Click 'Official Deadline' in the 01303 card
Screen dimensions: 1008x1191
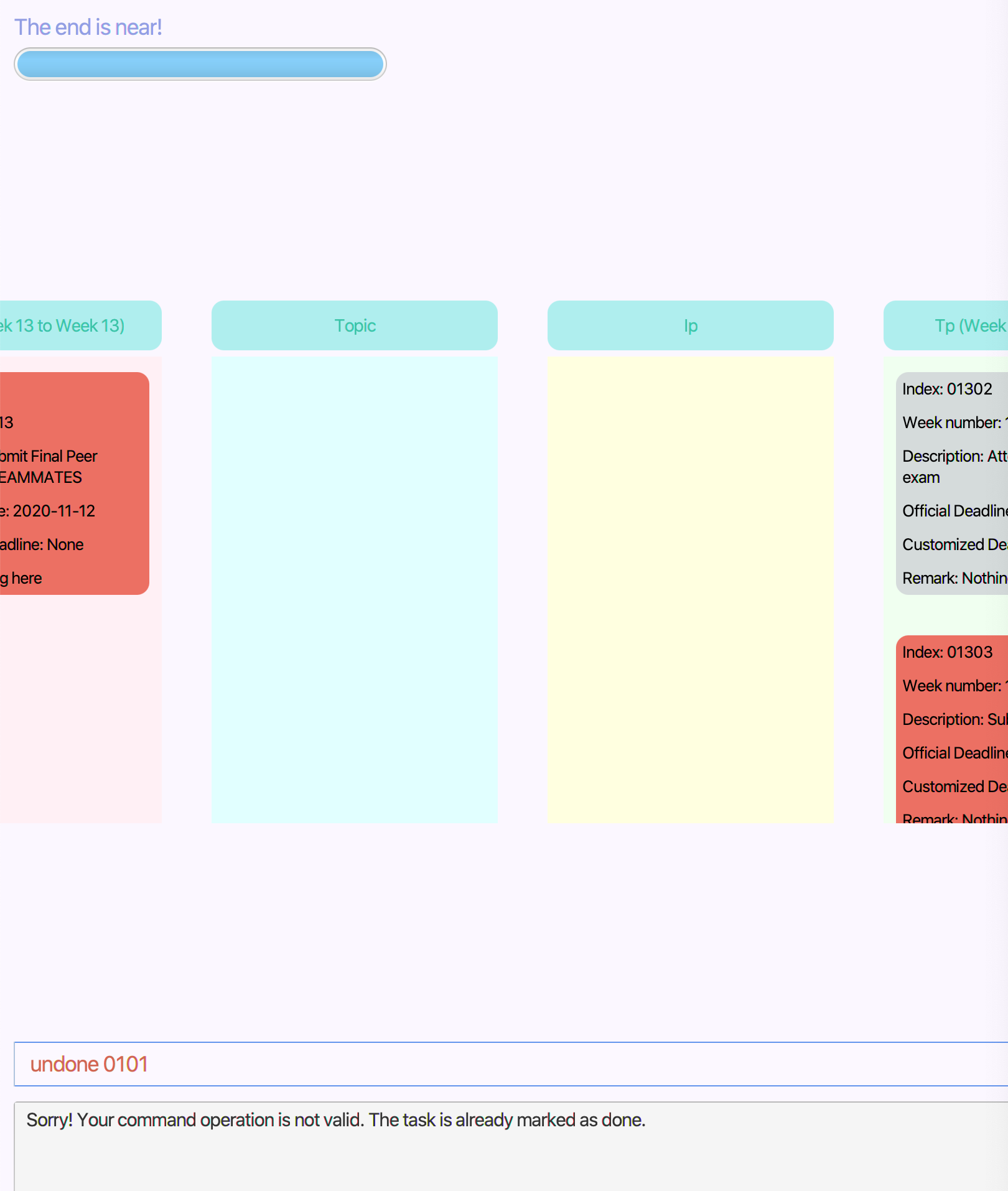[955, 753]
